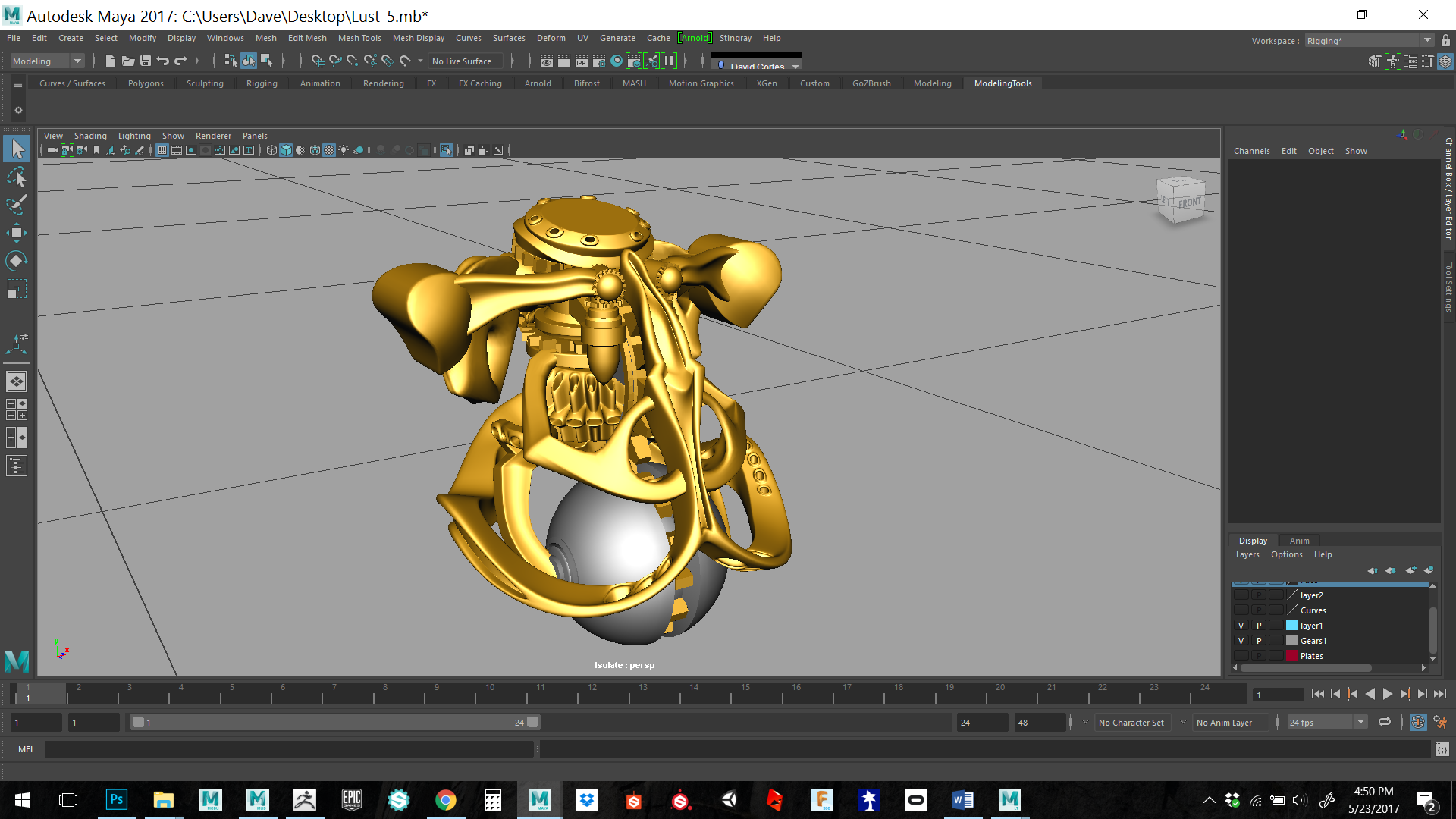Viewport: 1456px width, 819px height.
Task: Click the Create new layer icon
Action: (x=1410, y=570)
